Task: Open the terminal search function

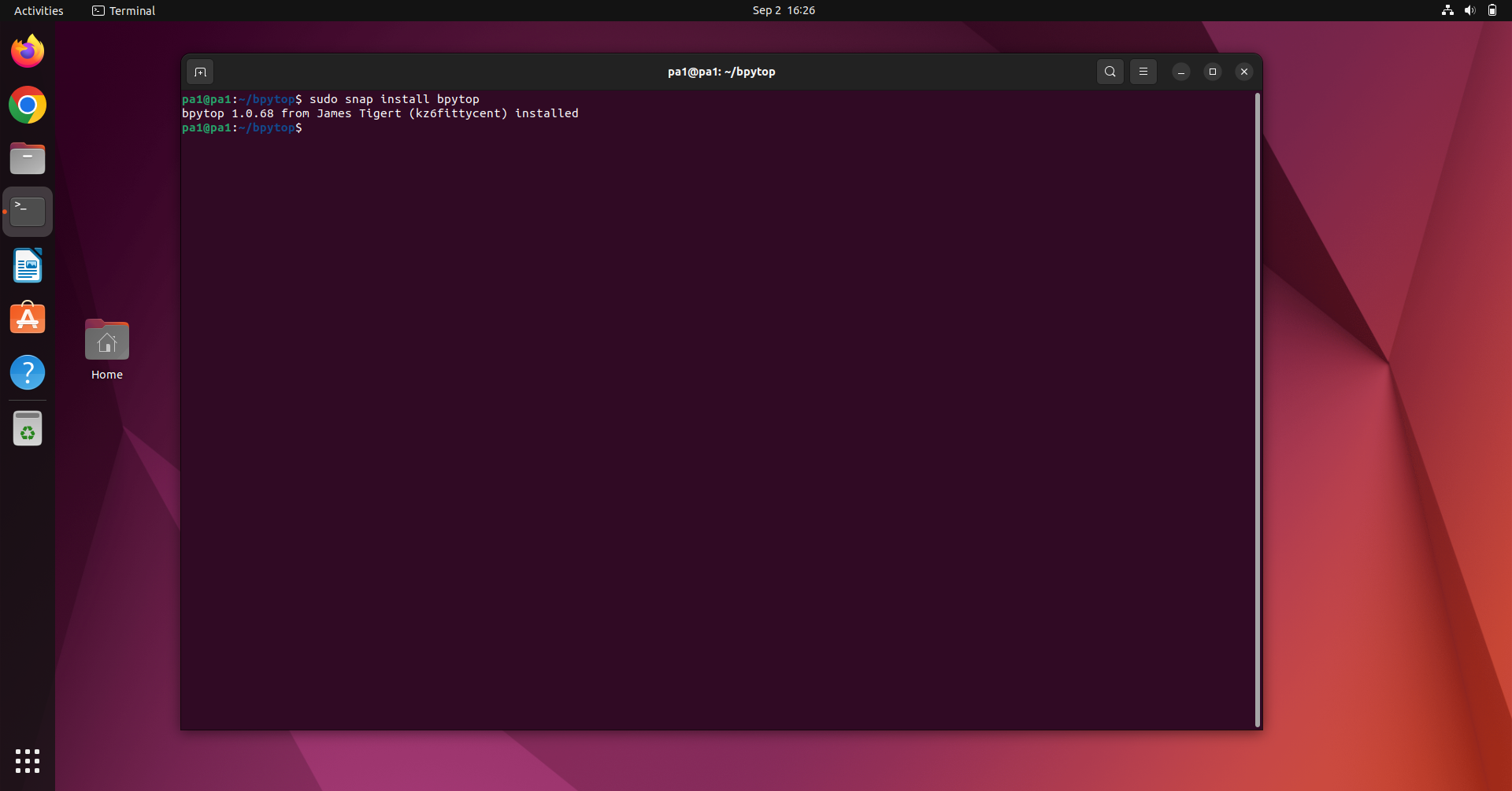Action: 1110,71
